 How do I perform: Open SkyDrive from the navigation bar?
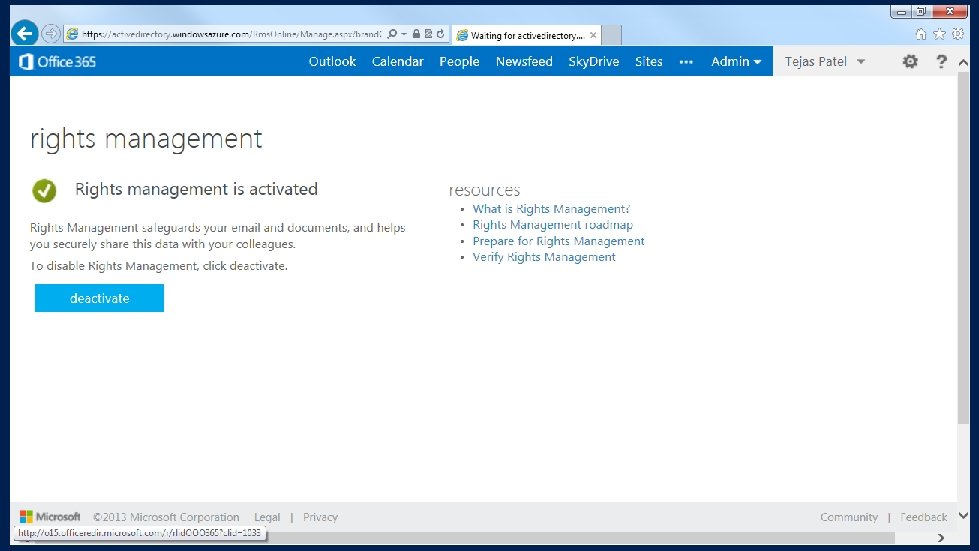594,61
